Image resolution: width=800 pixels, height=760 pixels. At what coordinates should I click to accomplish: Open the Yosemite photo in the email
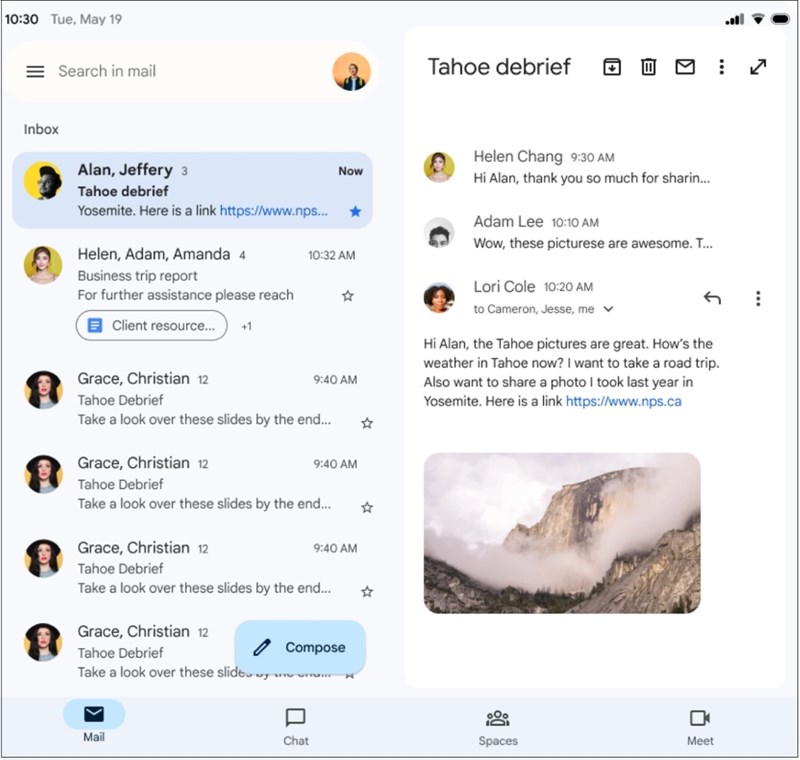[x=563, y=534]
